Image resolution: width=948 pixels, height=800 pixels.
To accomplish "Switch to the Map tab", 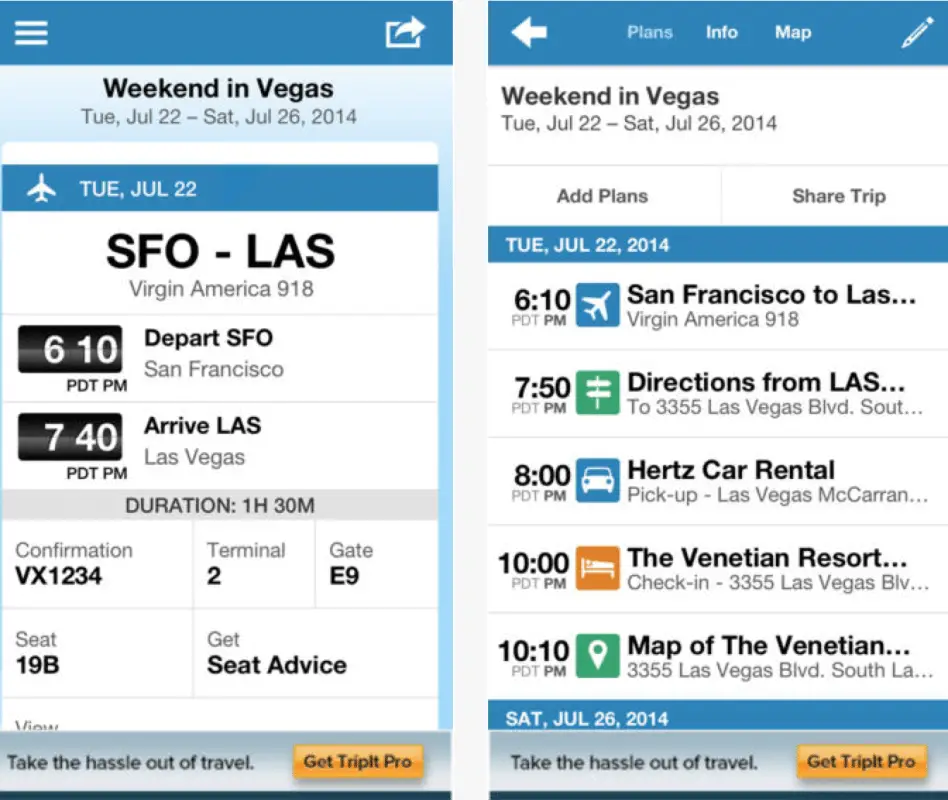I will pyautogui.click(x=793, y=32).
